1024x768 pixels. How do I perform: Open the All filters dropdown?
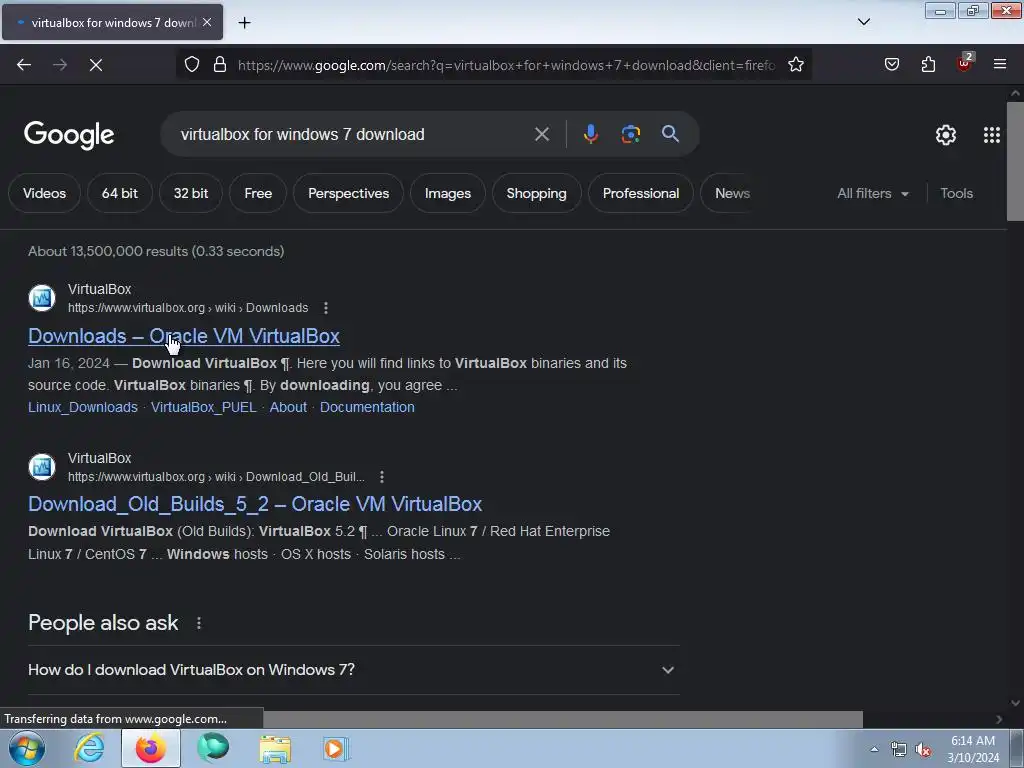[x=872, y=193]
